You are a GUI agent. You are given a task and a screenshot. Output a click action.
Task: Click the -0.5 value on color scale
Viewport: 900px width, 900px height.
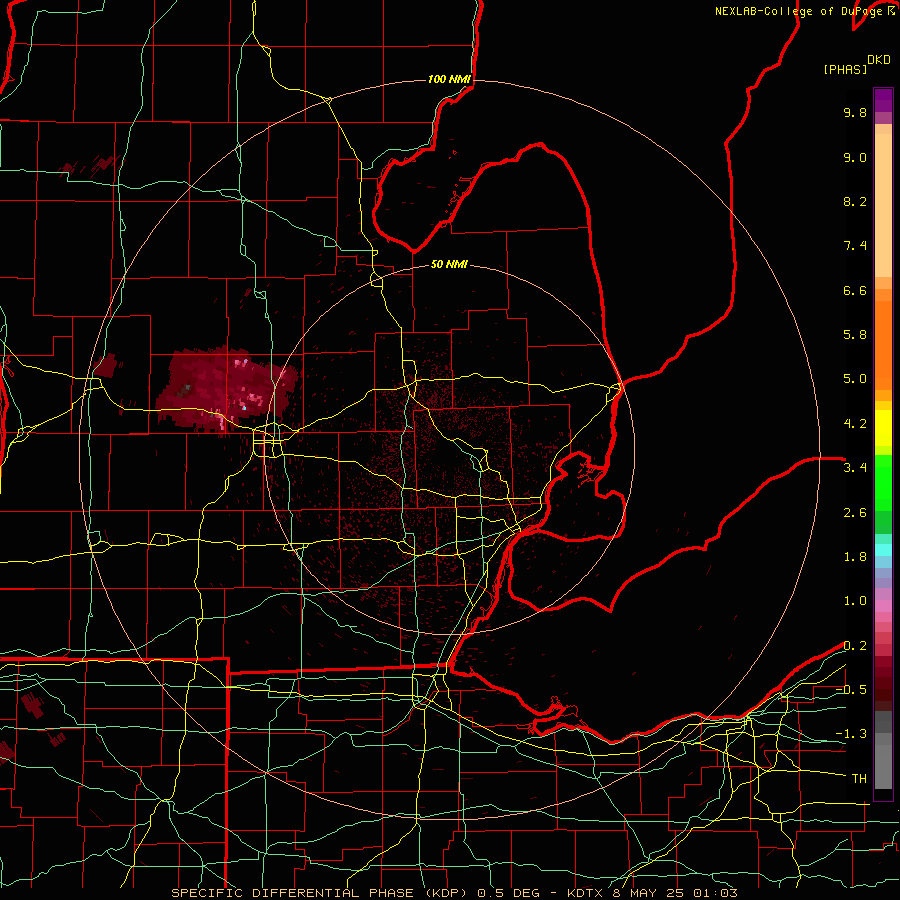851,690
